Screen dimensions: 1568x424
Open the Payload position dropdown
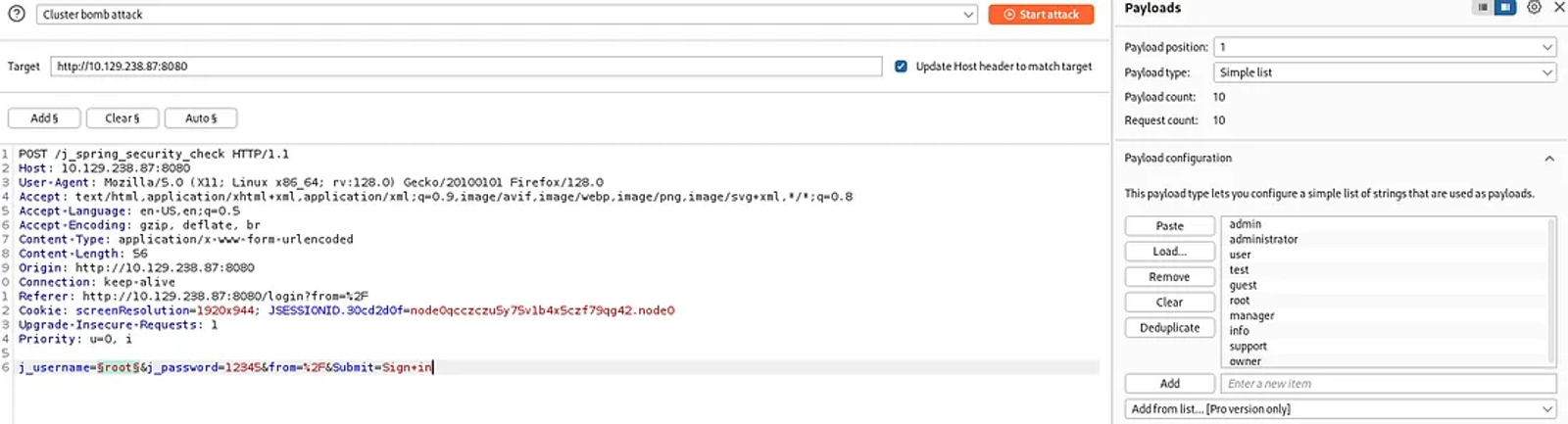(1385, 47)
